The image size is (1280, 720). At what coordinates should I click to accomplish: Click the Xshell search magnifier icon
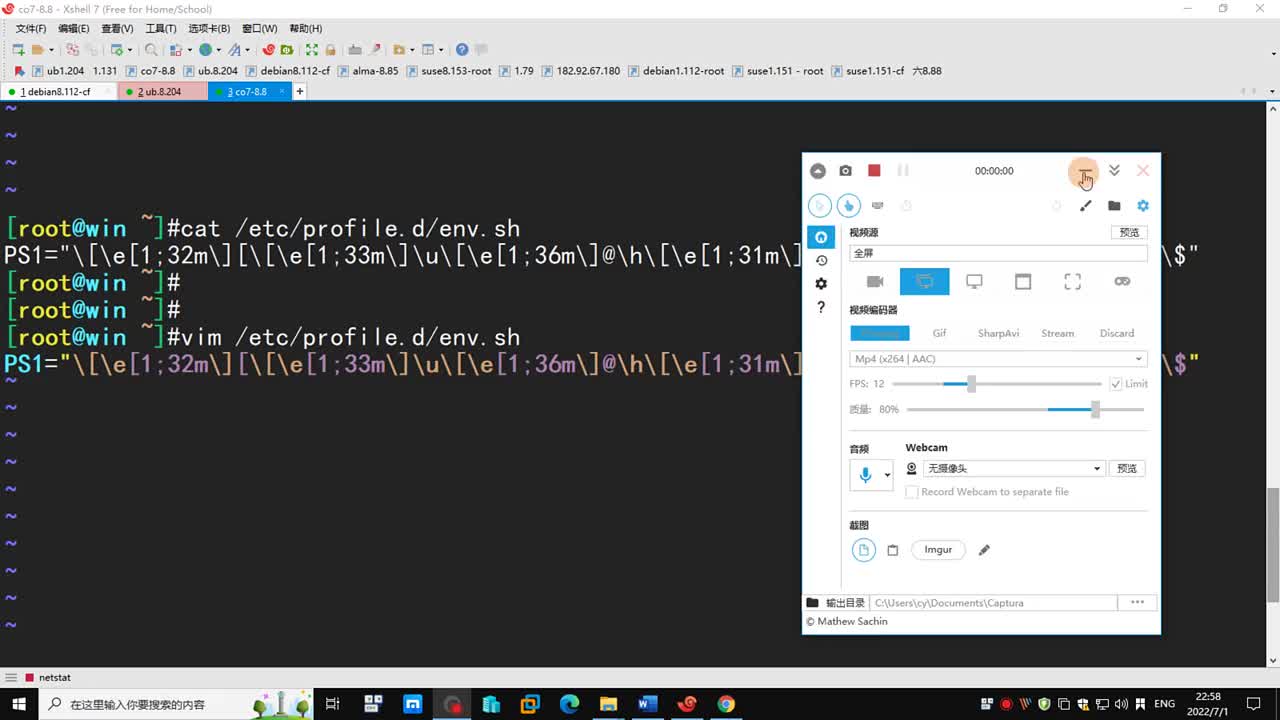[x=151, y=49]
